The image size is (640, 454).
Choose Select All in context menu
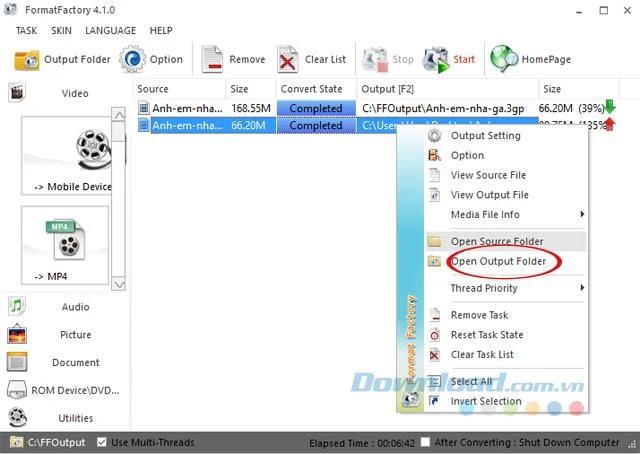pos(505,381)
